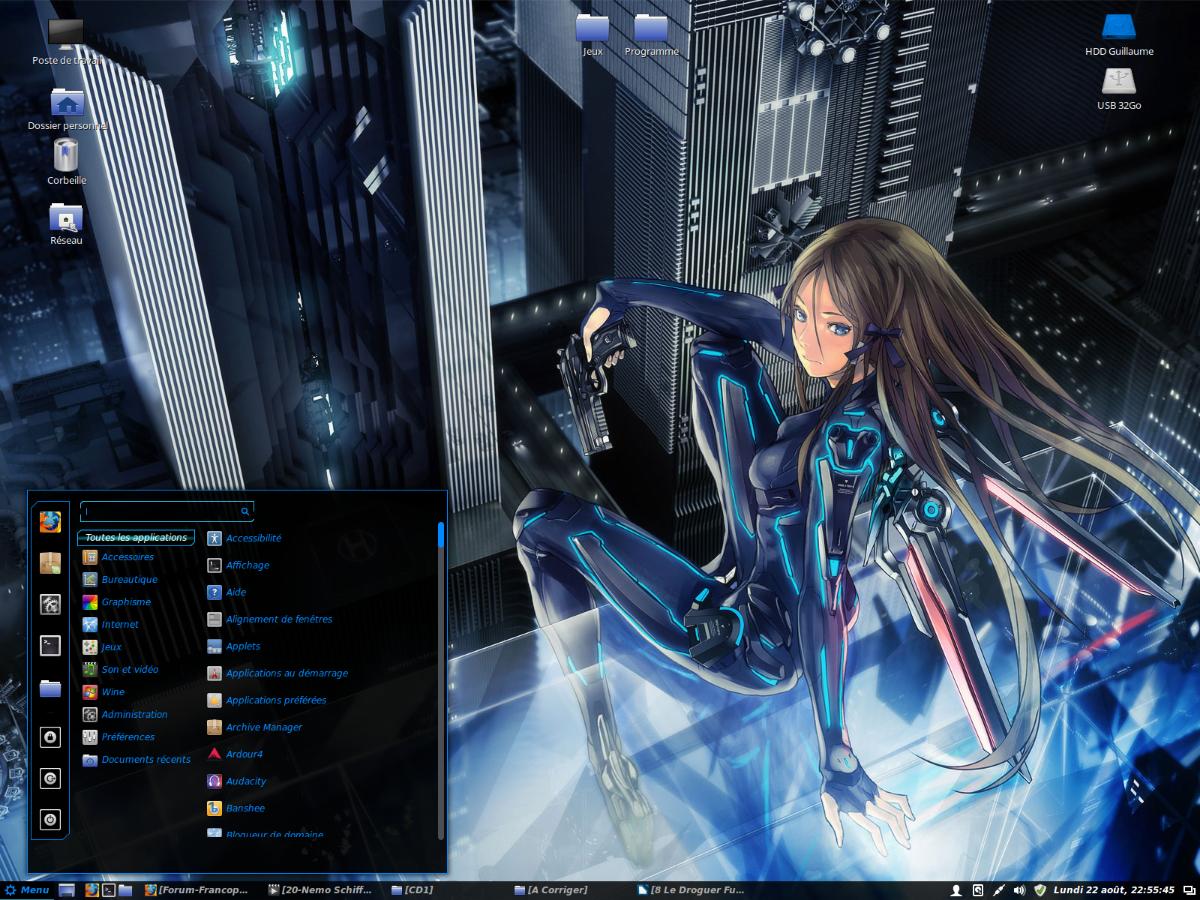1200x900 pixels.
Task: Open file manager from panel launcher
Action: coord(125,890)
